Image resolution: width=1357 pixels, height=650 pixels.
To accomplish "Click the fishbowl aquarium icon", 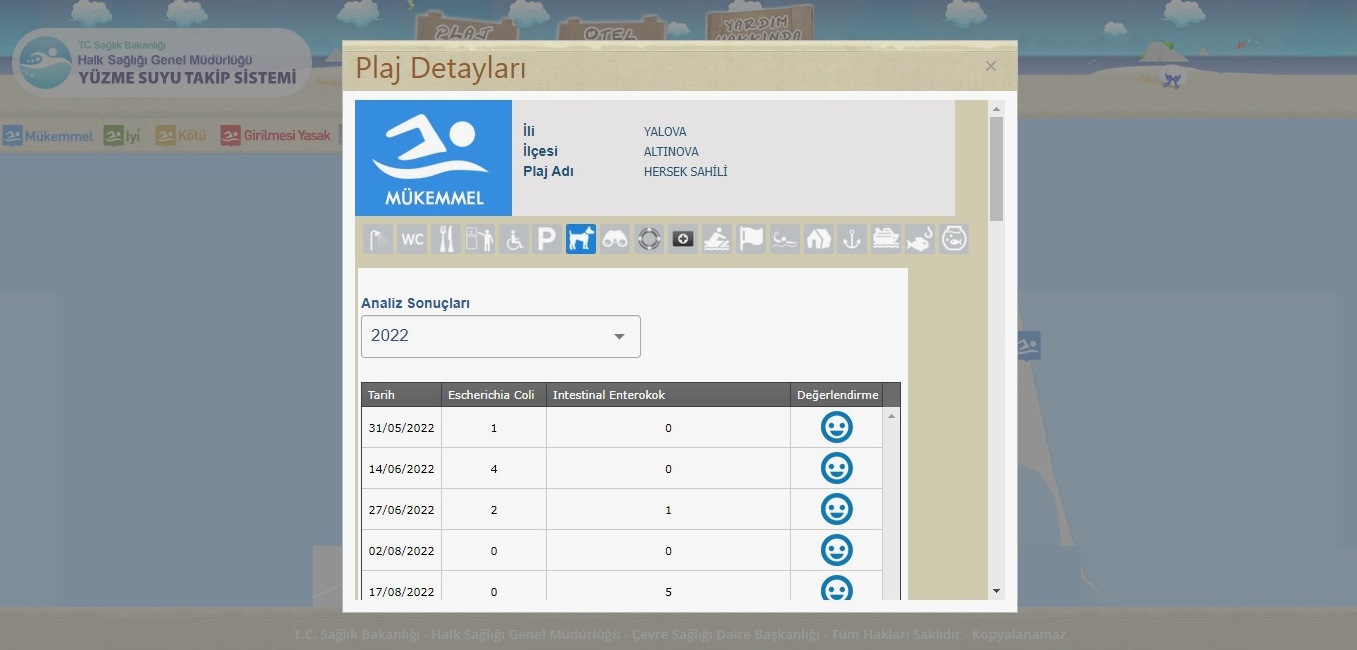I will [954, 239].
